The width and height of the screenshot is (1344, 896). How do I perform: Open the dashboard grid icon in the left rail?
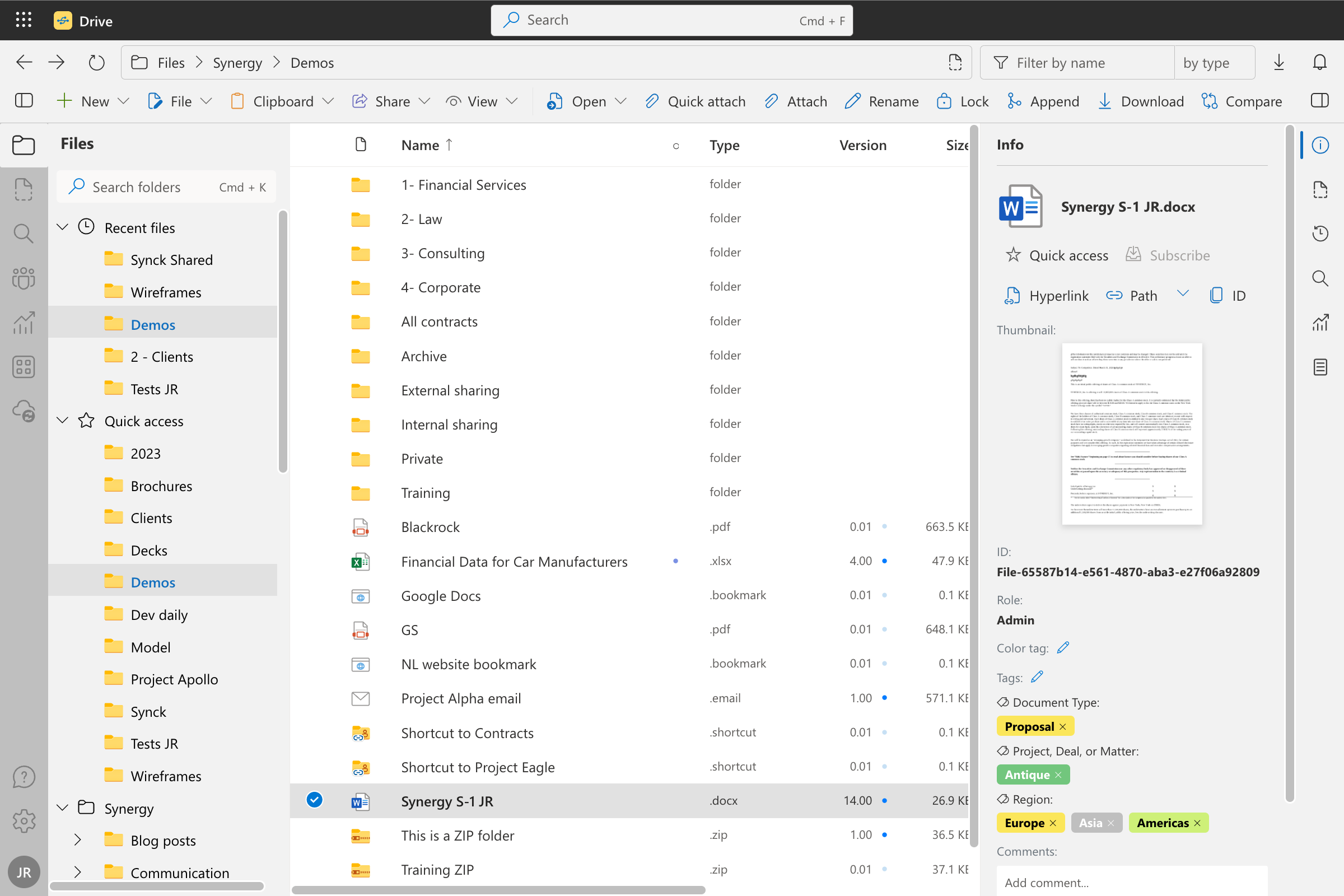tap(24, 367)
